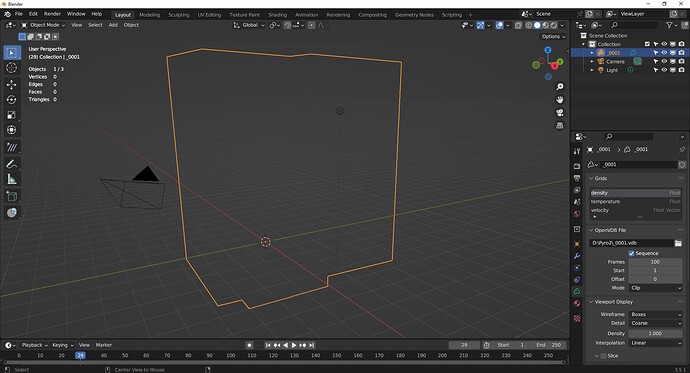Toggle X-ray display in viewport header
The height and width of the screenshot is (373, 690).
(518, 25)
